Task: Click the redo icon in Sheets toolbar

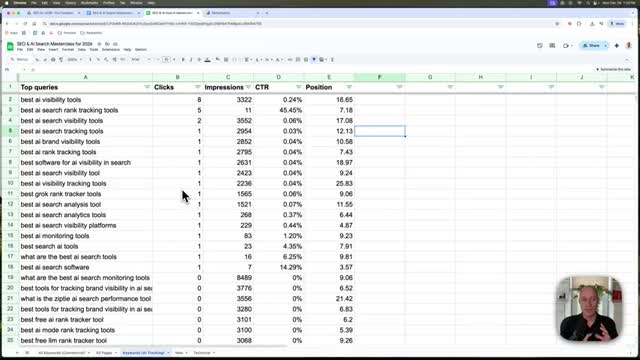Action: point(45,60)
